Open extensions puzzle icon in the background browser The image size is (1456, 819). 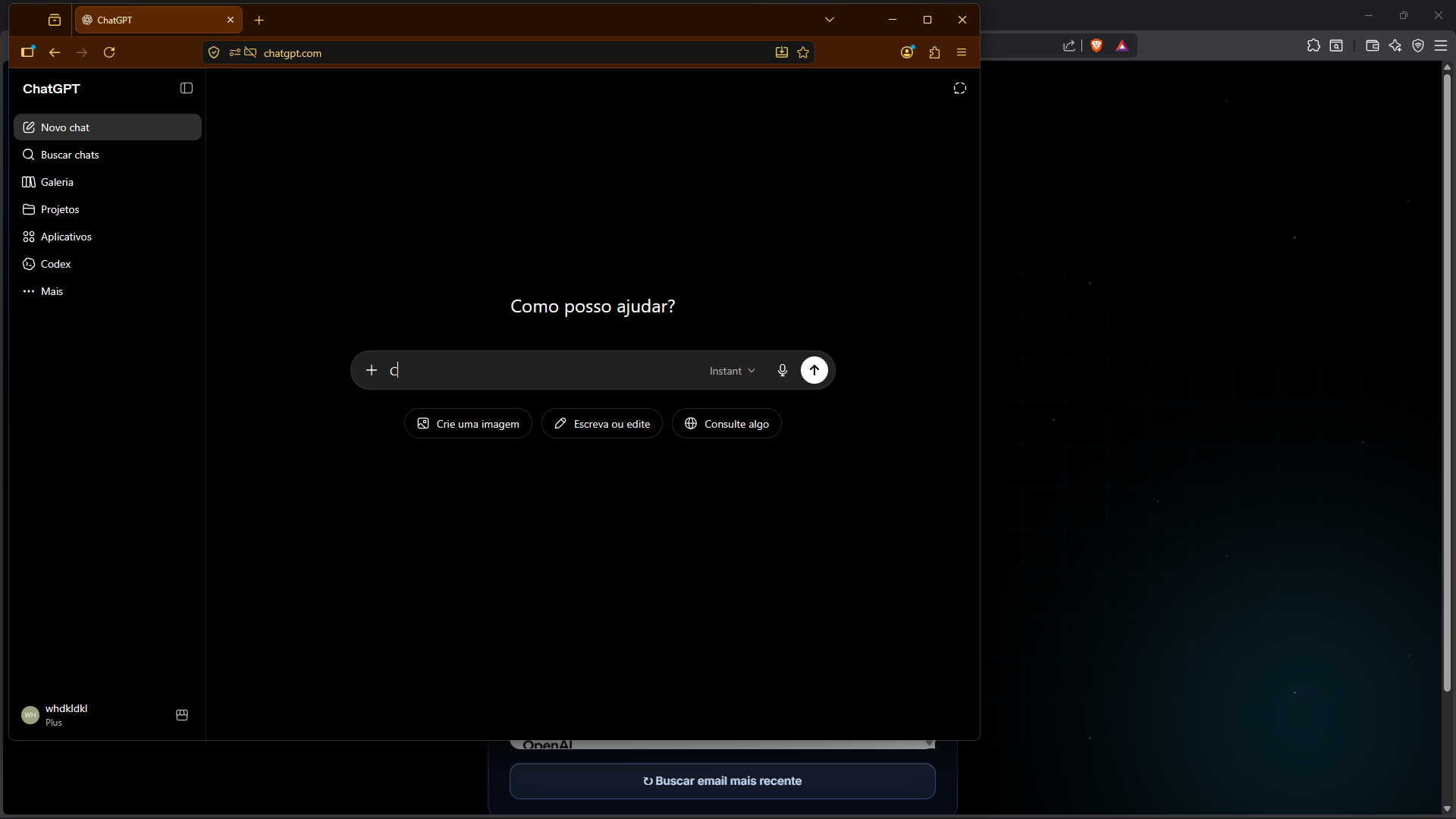pos(1314,46)
